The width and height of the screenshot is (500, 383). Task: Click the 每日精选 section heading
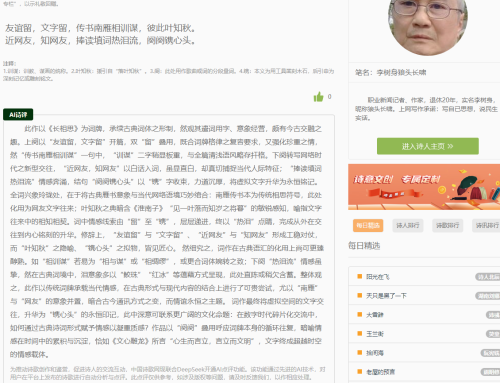tap(364, 246)
